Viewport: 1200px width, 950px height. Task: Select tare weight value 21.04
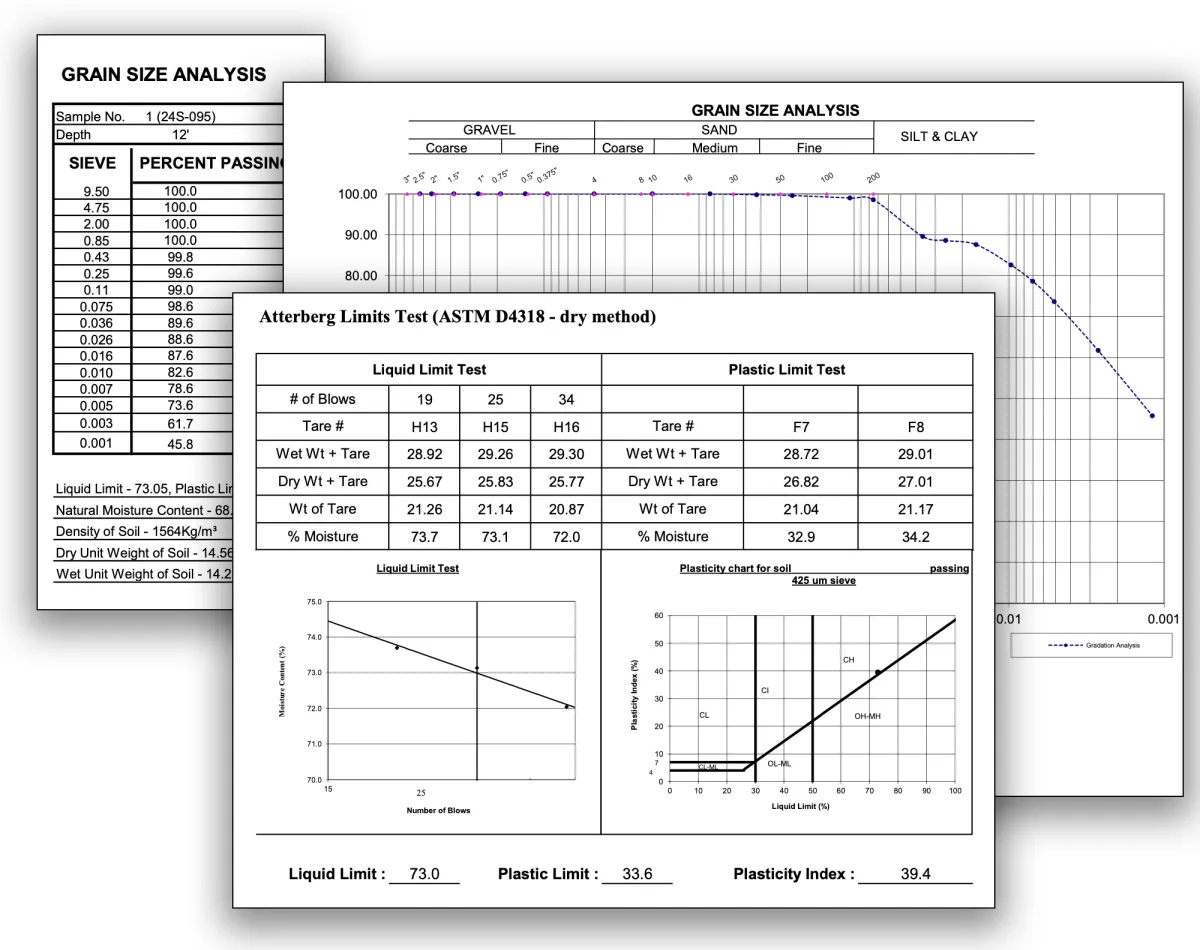pos(800,509)
